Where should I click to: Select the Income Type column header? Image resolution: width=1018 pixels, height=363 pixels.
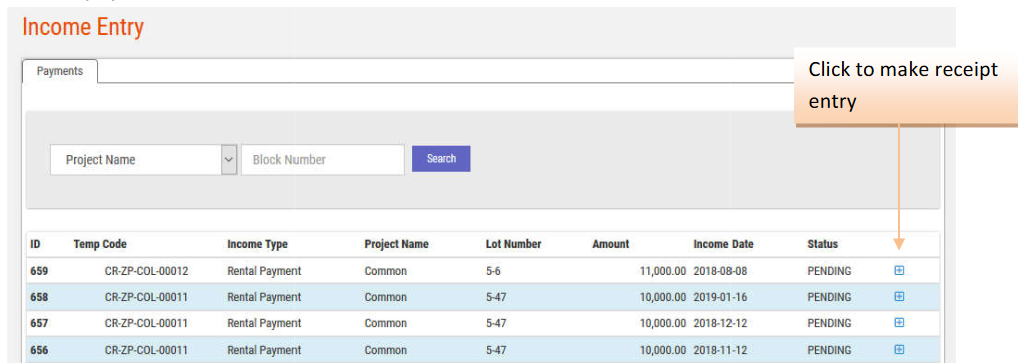257,244
